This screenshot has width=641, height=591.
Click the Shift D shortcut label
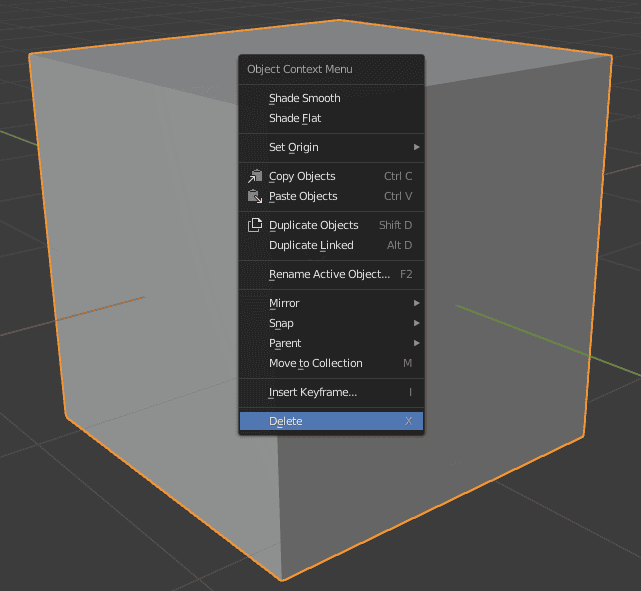tap(395, 225)
